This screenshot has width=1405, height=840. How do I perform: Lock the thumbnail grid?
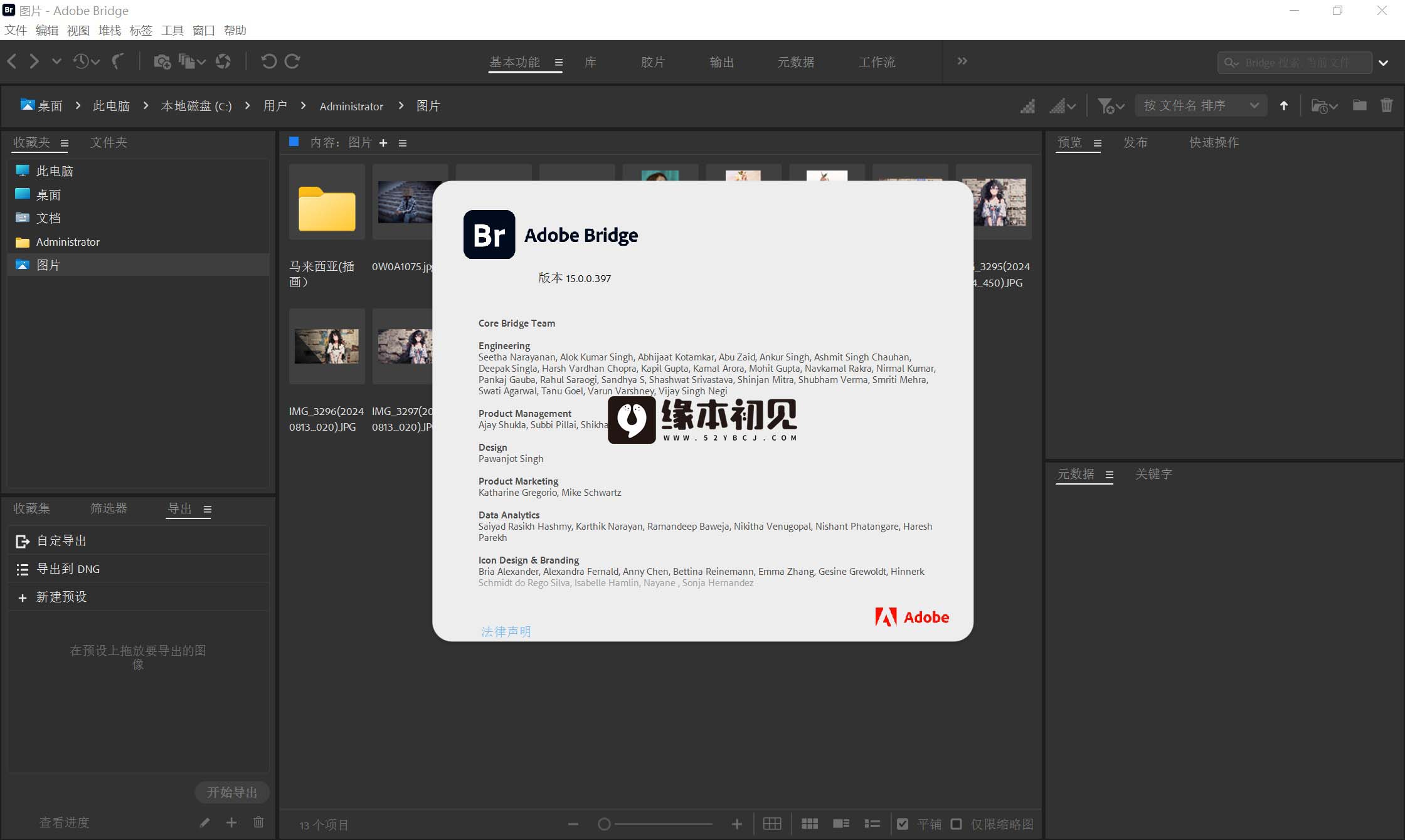tap(772, 824)
